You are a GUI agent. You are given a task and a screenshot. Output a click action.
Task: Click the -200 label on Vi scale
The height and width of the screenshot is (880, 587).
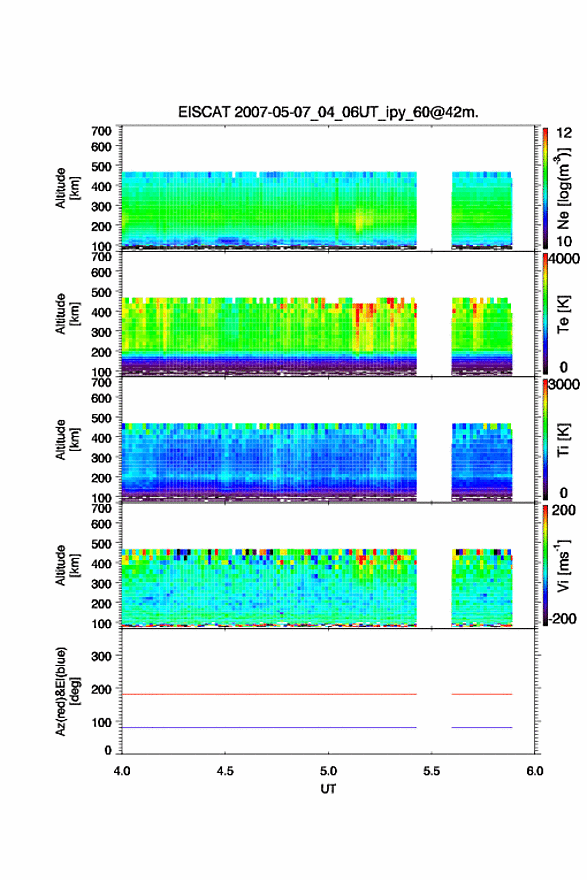[561, 618]
